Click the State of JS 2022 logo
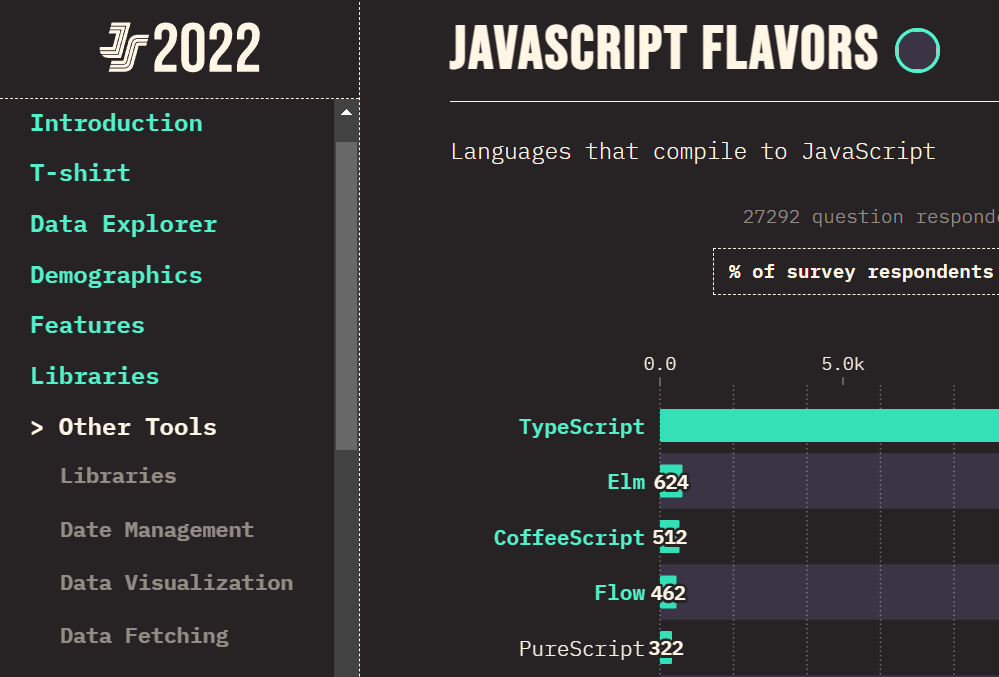Viewport: 999px width, 677px height. pos(180,48)
